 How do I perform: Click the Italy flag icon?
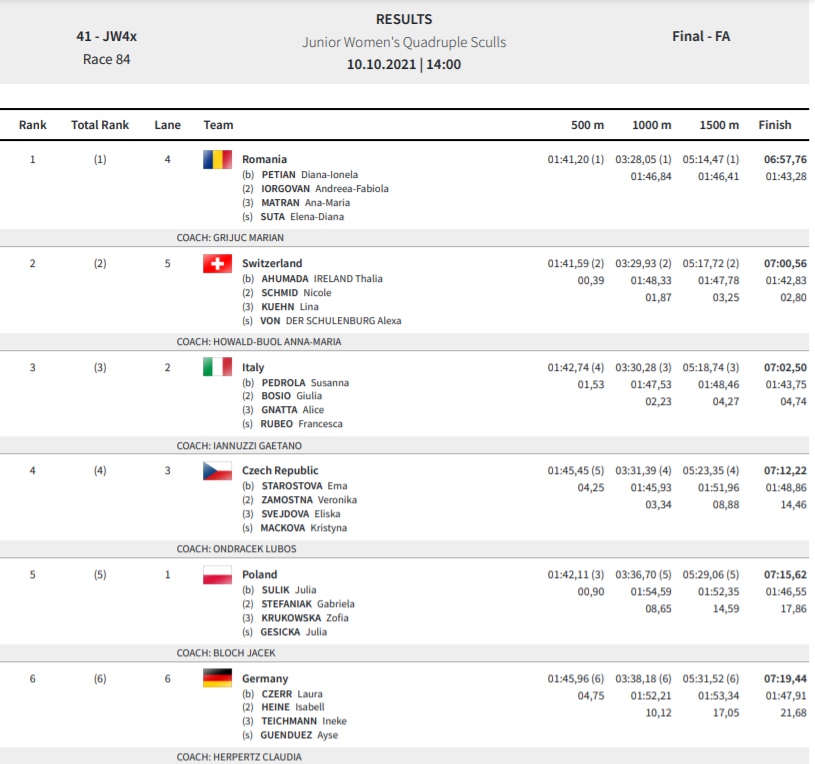click(x=217, y=367)
